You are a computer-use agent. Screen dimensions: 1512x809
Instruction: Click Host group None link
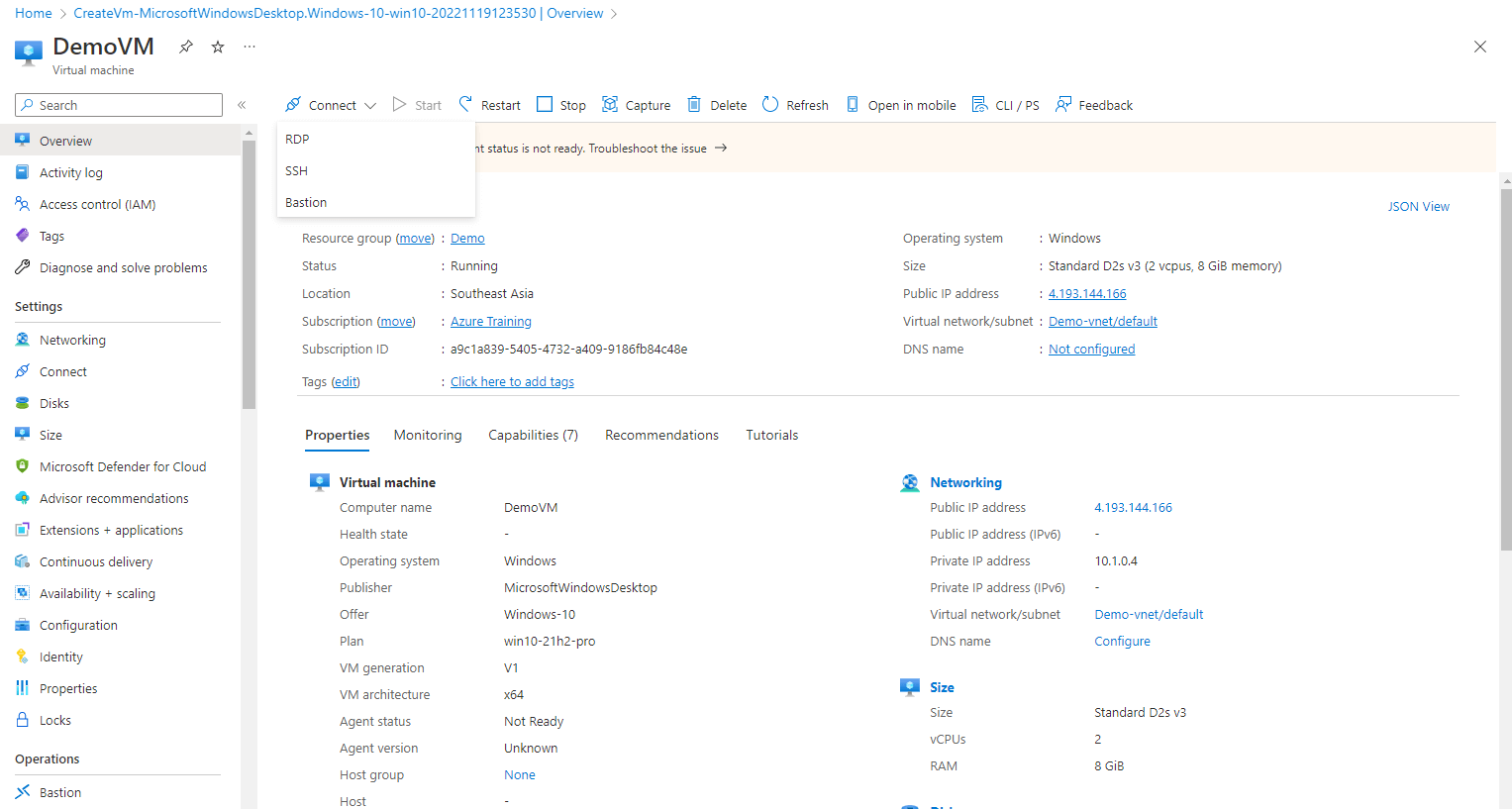[520, 775]
